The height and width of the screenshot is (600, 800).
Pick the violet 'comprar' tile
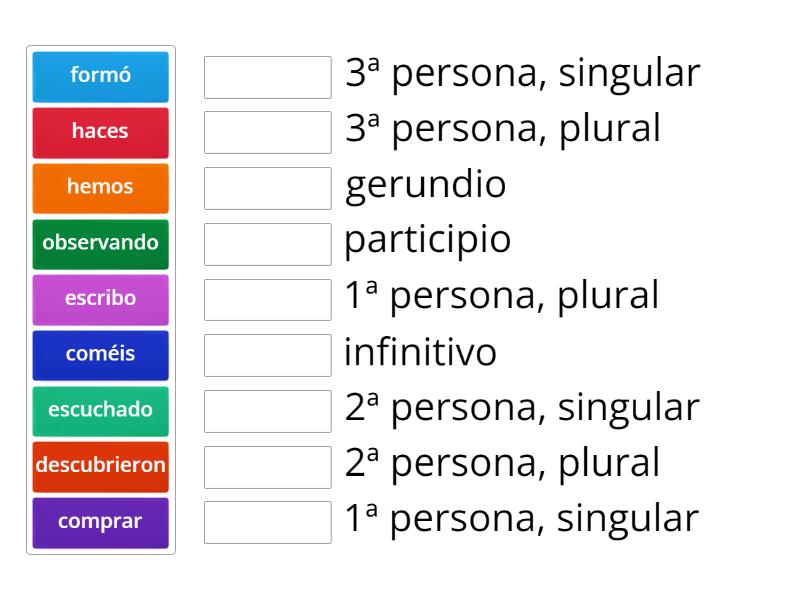100,521
